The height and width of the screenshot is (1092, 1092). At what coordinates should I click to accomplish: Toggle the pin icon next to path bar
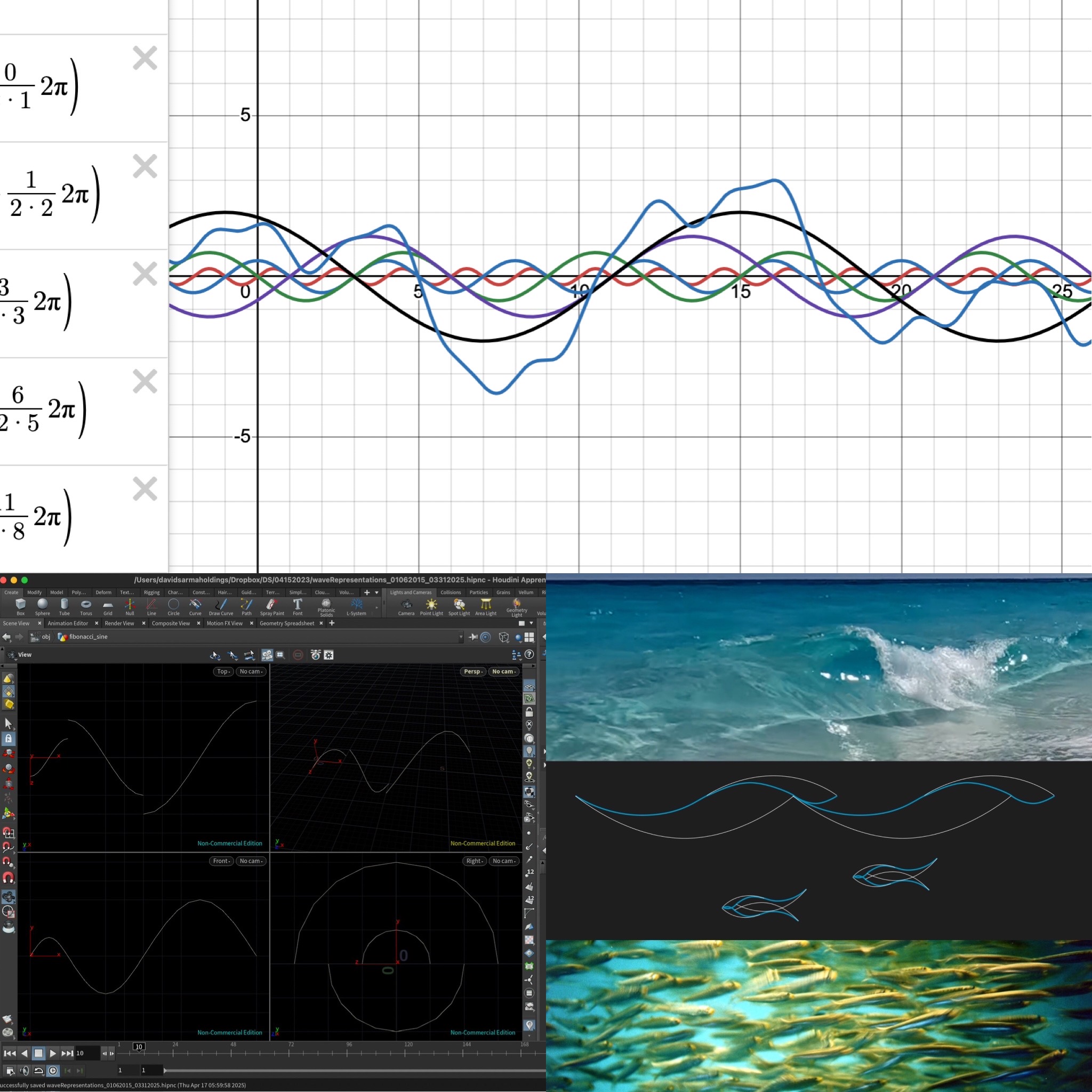click(473, 637)
